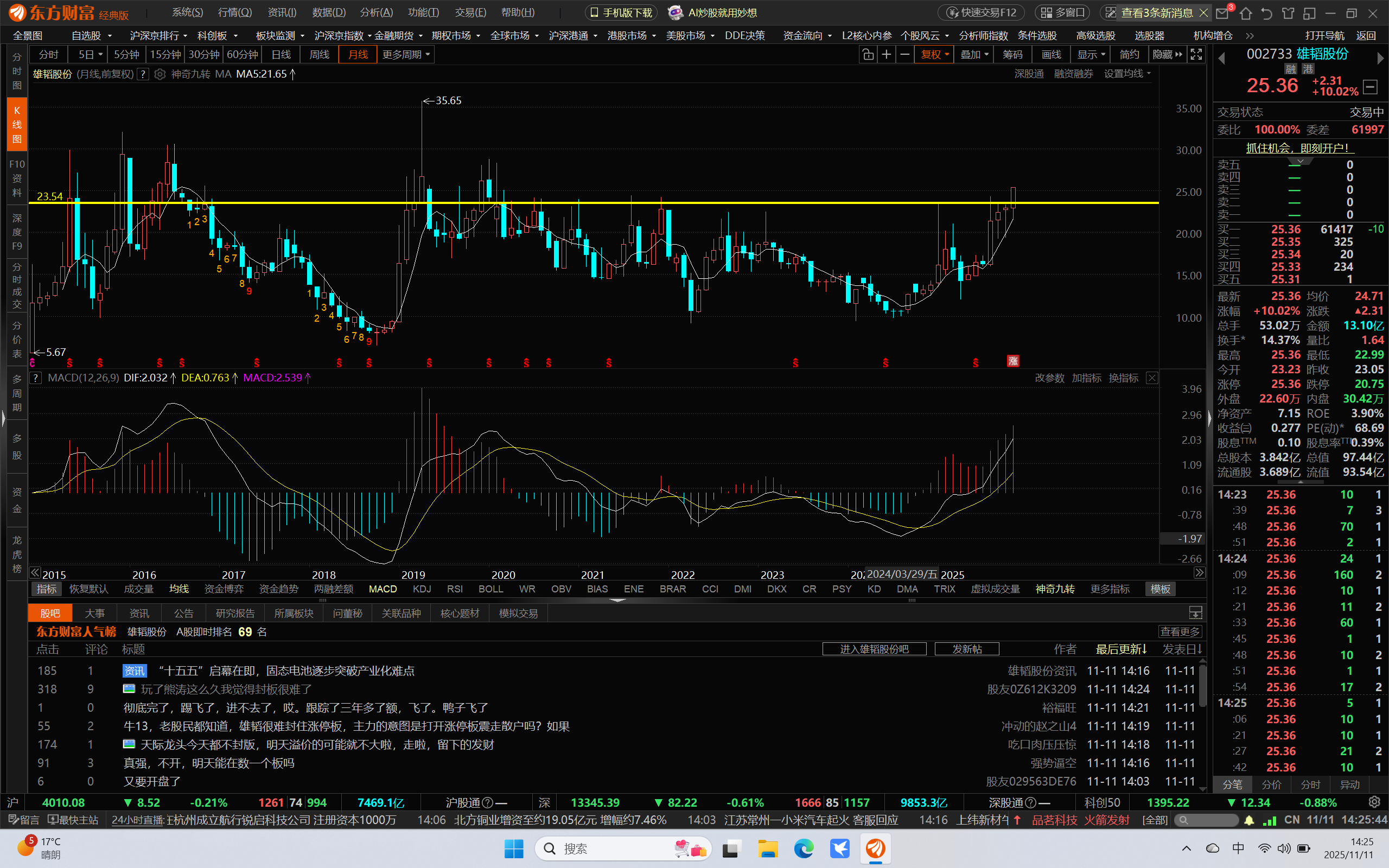Close the MACD indicator panel
Viewport: 1389px width, 868px height.
tap(1151, 378)
